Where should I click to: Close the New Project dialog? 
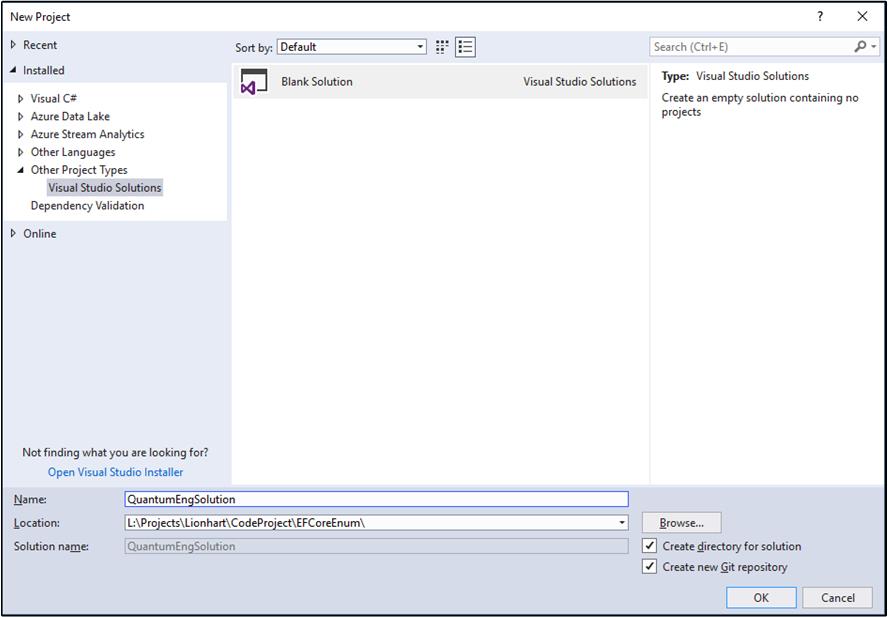click(862, 16)
